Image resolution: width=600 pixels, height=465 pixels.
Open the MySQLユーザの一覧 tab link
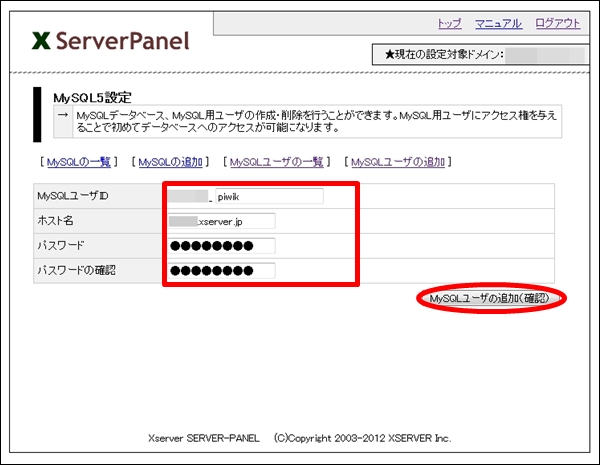click(277, 162)
